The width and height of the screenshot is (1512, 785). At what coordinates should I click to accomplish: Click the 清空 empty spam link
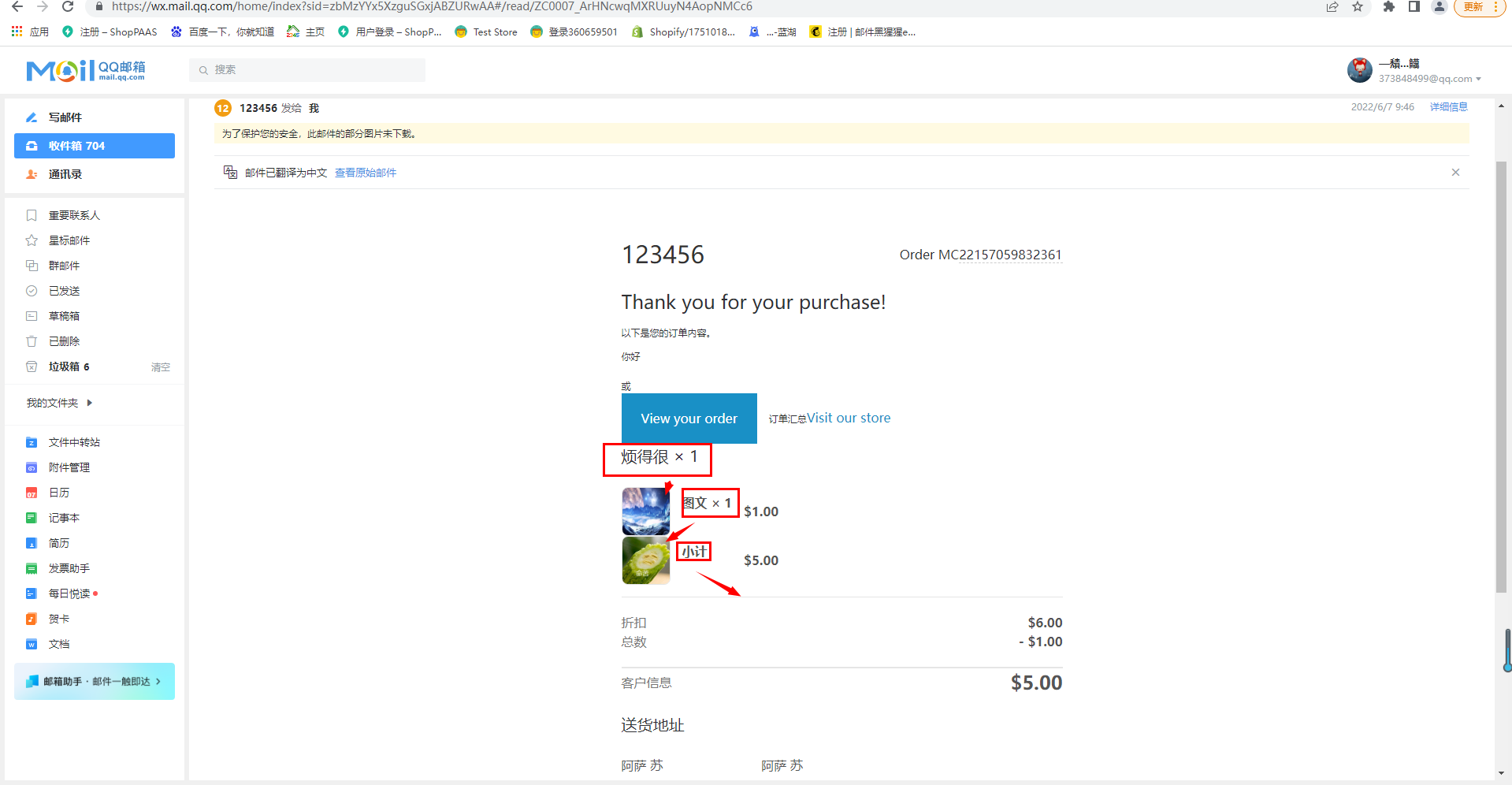[x=160, y=367]
